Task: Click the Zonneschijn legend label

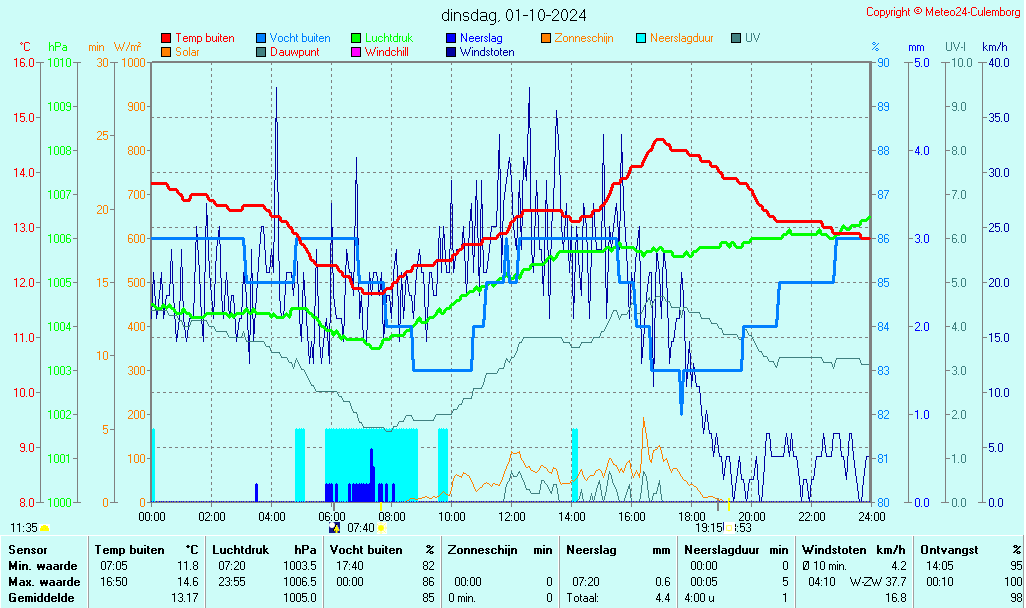Action: point(585,38)
